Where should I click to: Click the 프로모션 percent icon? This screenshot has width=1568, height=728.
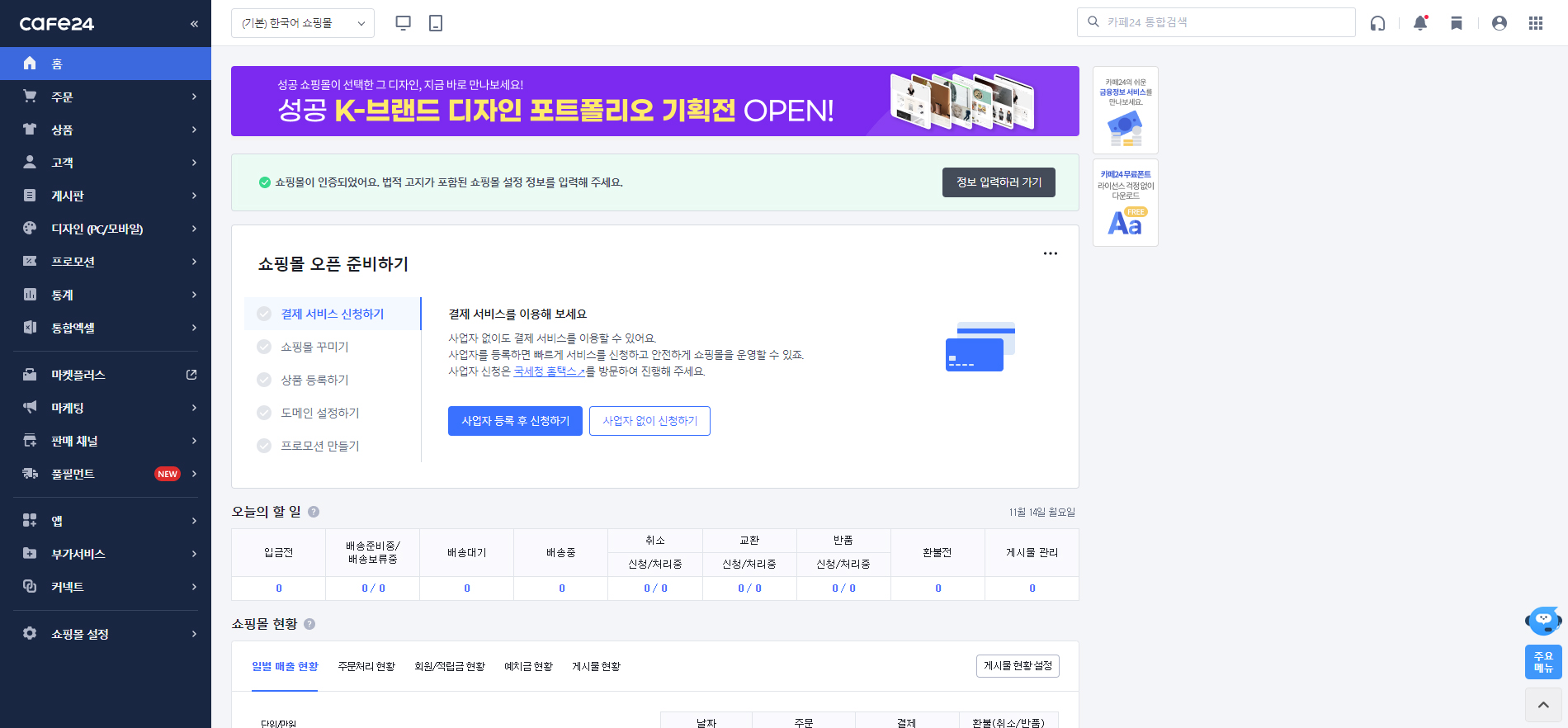tap(30, 261)
